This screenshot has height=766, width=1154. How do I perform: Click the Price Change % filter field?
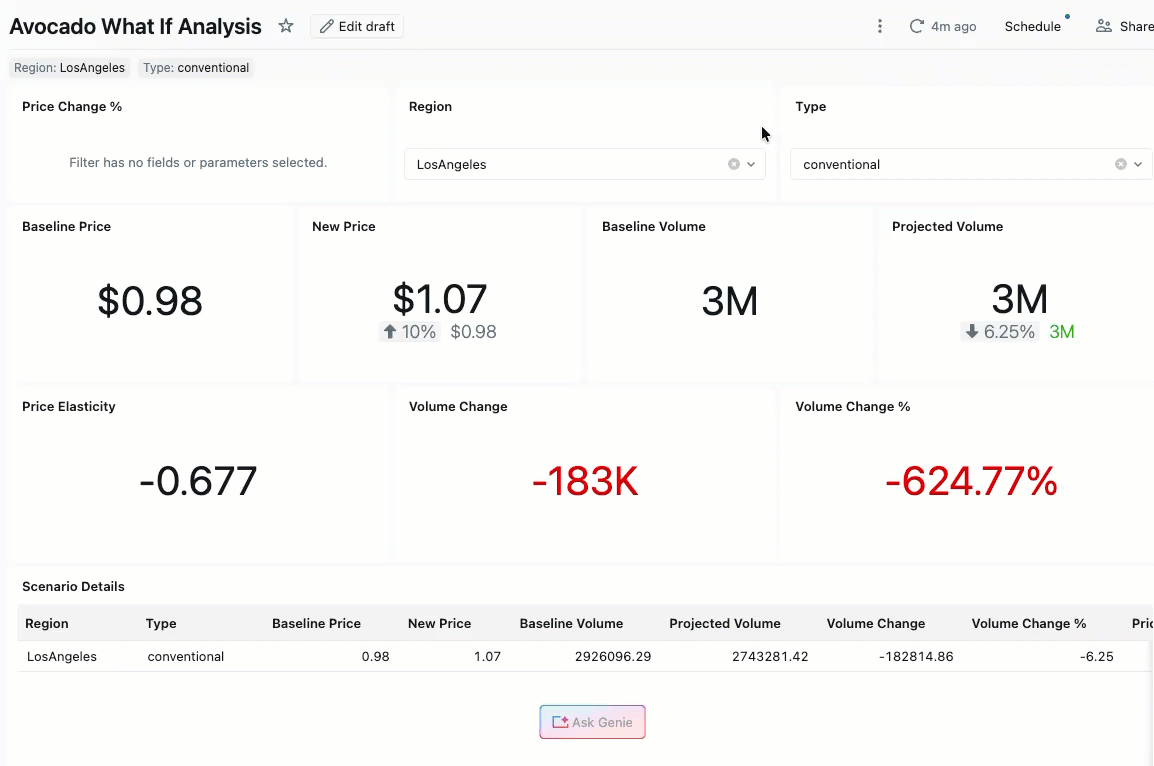[x=197, y=162]
